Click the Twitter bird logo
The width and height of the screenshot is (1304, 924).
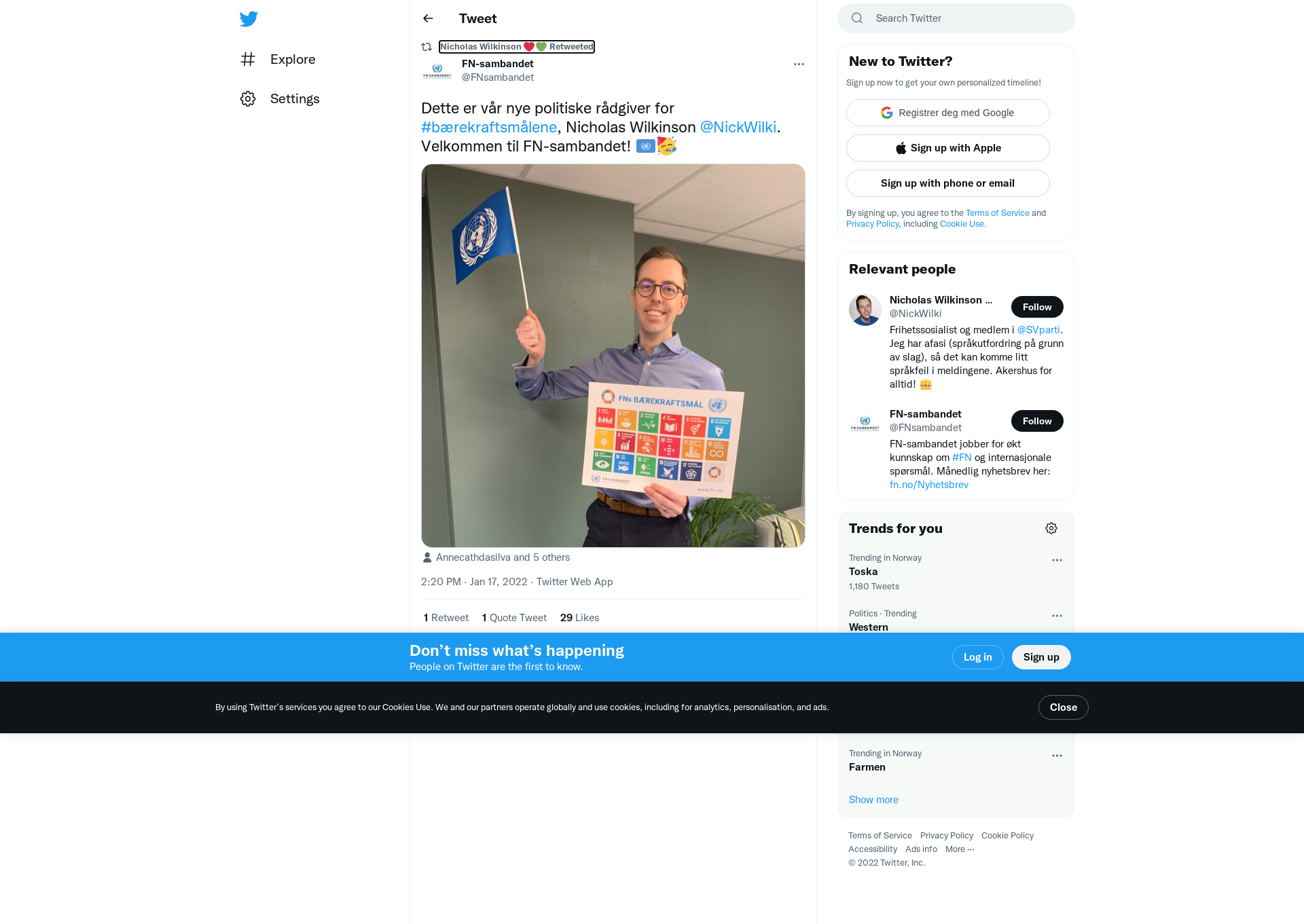[249, 19]
